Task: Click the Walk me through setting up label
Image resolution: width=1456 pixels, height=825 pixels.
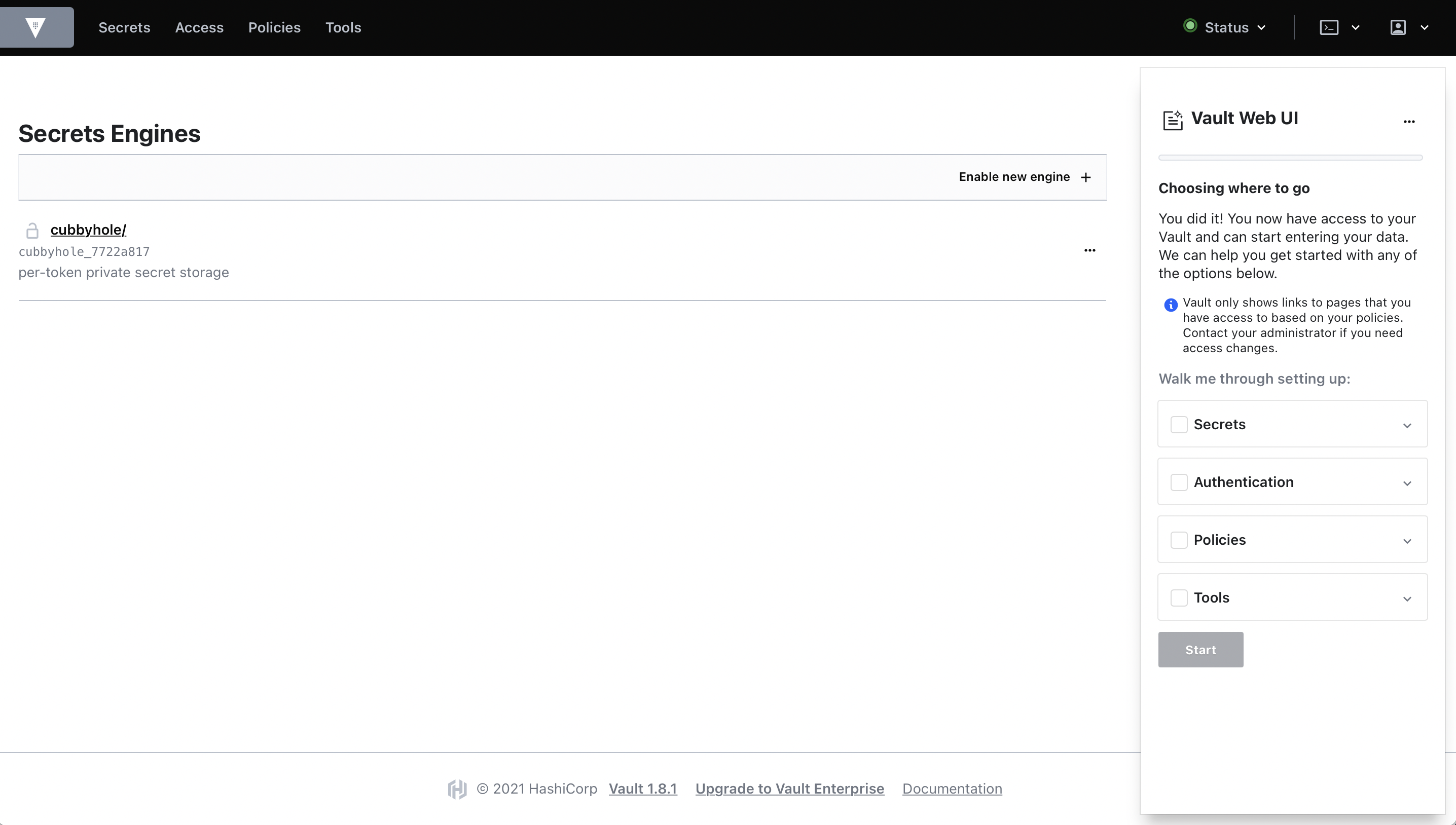Action: click(x=1254, y=379)
